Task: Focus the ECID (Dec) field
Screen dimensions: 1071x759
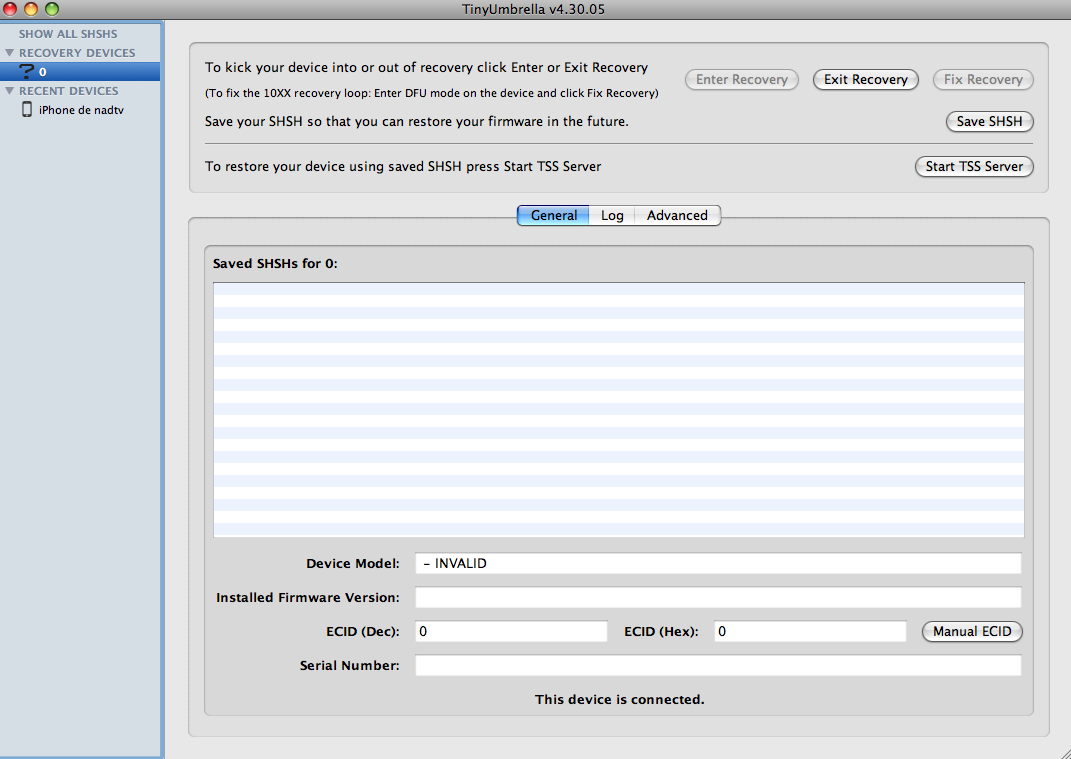Action: 511,631
